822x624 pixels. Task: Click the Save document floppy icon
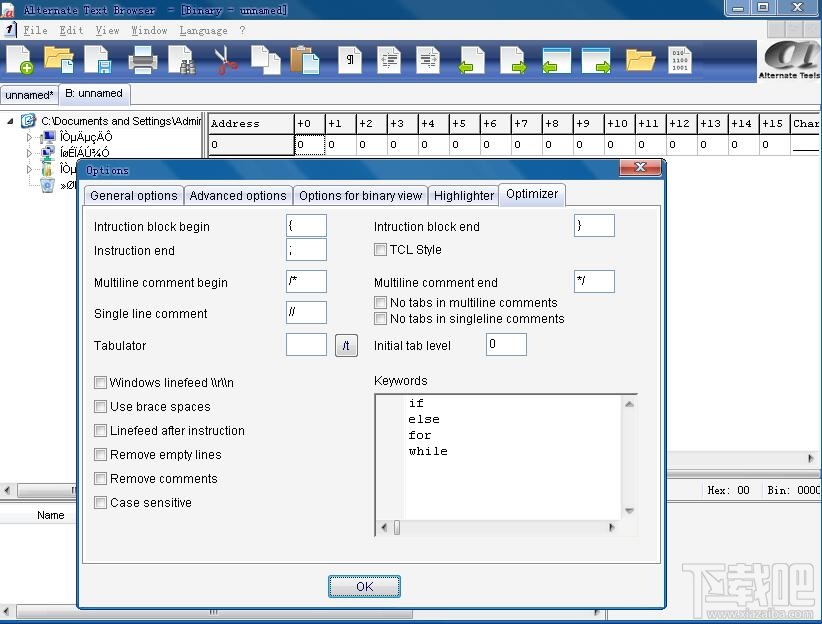pos(98,60)
